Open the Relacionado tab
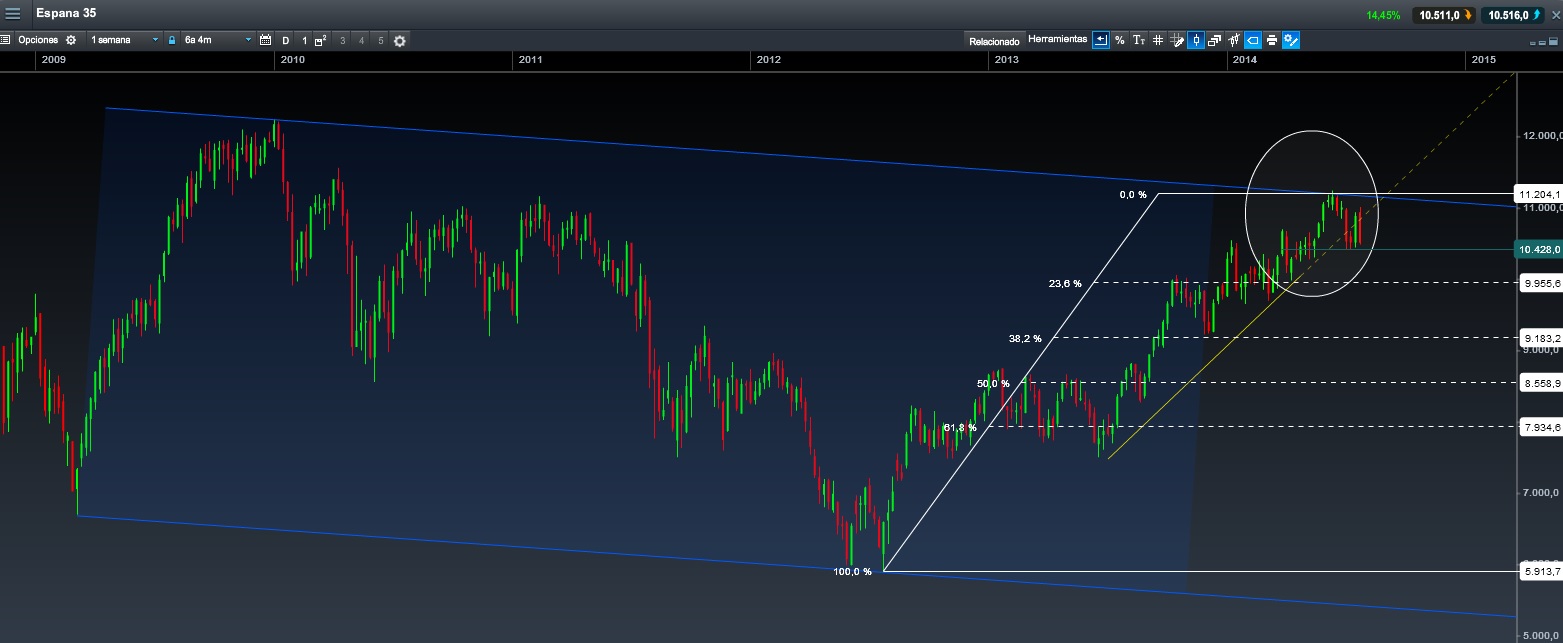1563x643 pixels. (994, 41)
